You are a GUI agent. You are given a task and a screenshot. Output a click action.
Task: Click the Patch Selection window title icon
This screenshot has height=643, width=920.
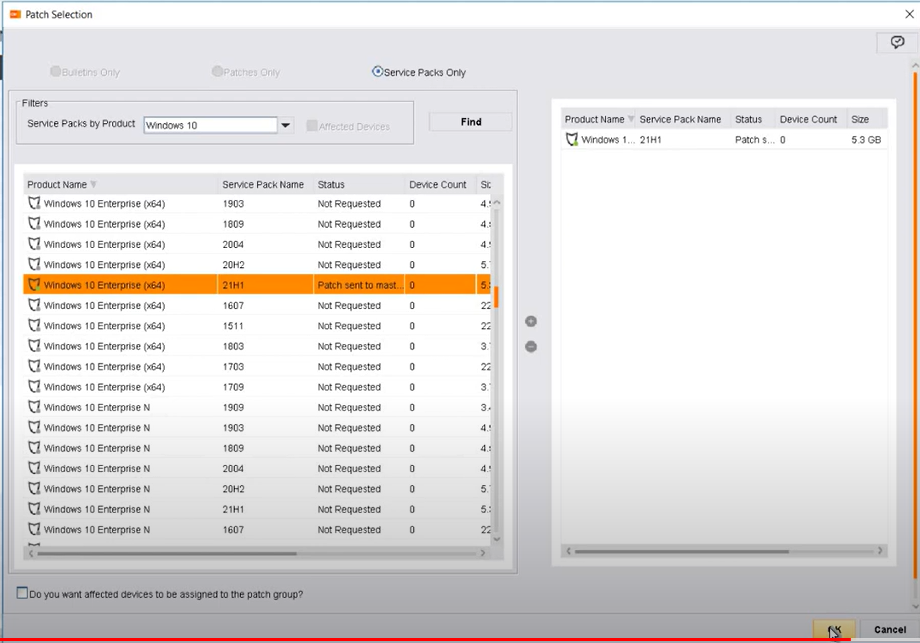tap(14, 14)
